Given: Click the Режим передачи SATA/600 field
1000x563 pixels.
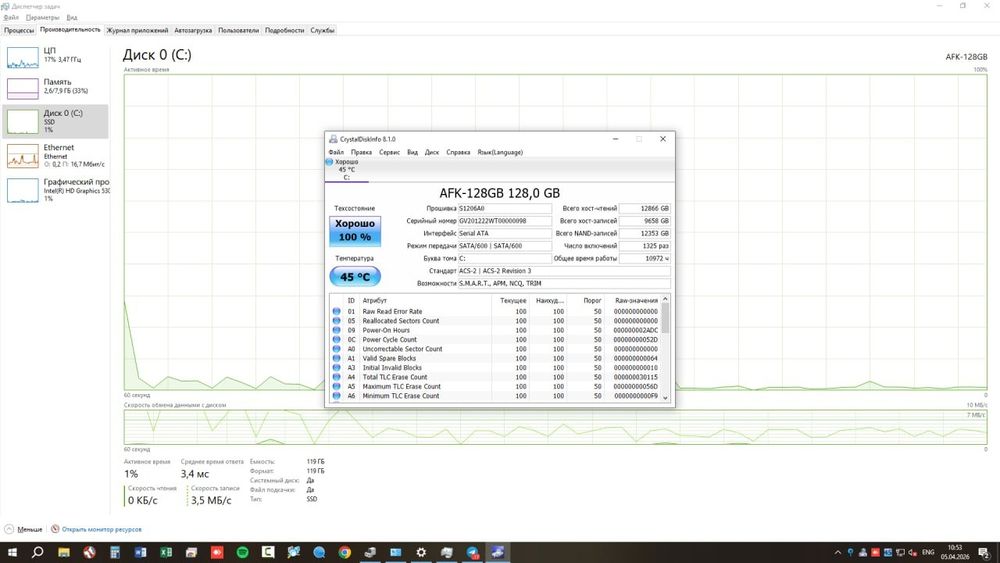Looking at the screenshot, I should coord(504,245).
